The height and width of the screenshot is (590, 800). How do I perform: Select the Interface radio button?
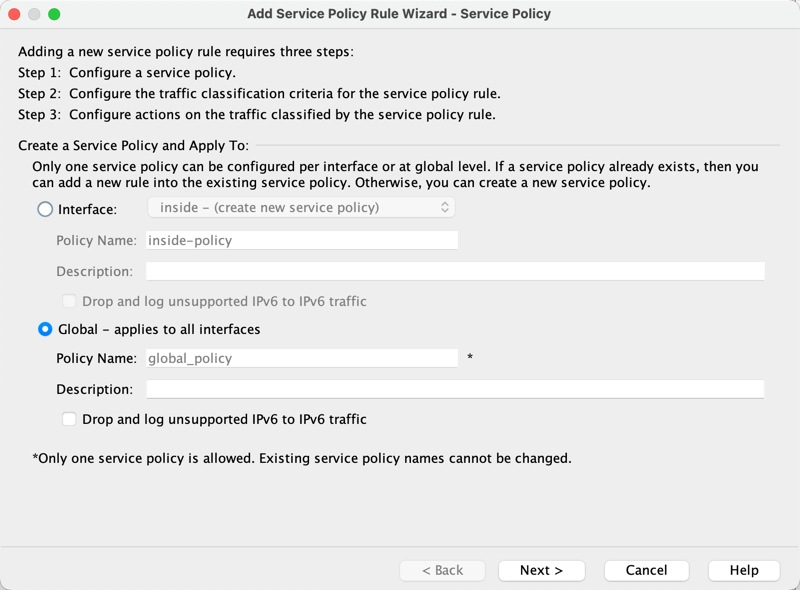pyautogui.click(x=45, y=210)
